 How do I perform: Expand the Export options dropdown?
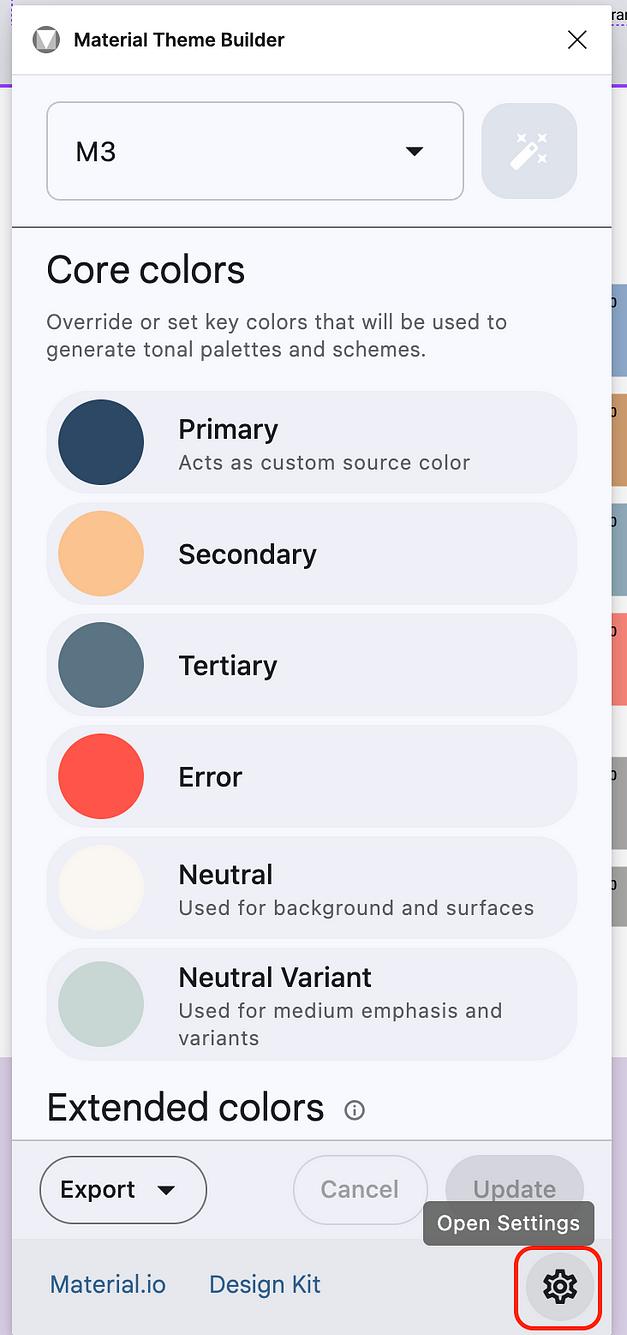click(x=122, y=1190)
